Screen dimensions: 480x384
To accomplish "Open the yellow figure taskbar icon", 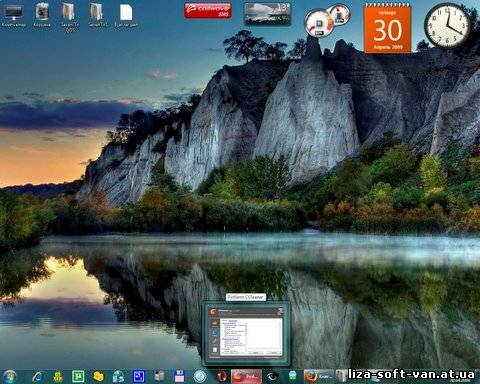I will coord(58,377).
